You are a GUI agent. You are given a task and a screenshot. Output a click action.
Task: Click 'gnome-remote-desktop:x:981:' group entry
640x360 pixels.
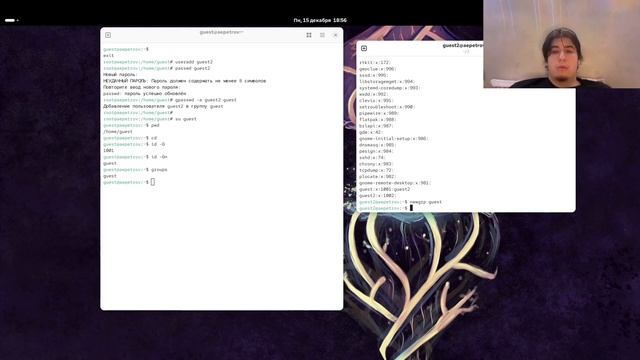click(395, 183)
